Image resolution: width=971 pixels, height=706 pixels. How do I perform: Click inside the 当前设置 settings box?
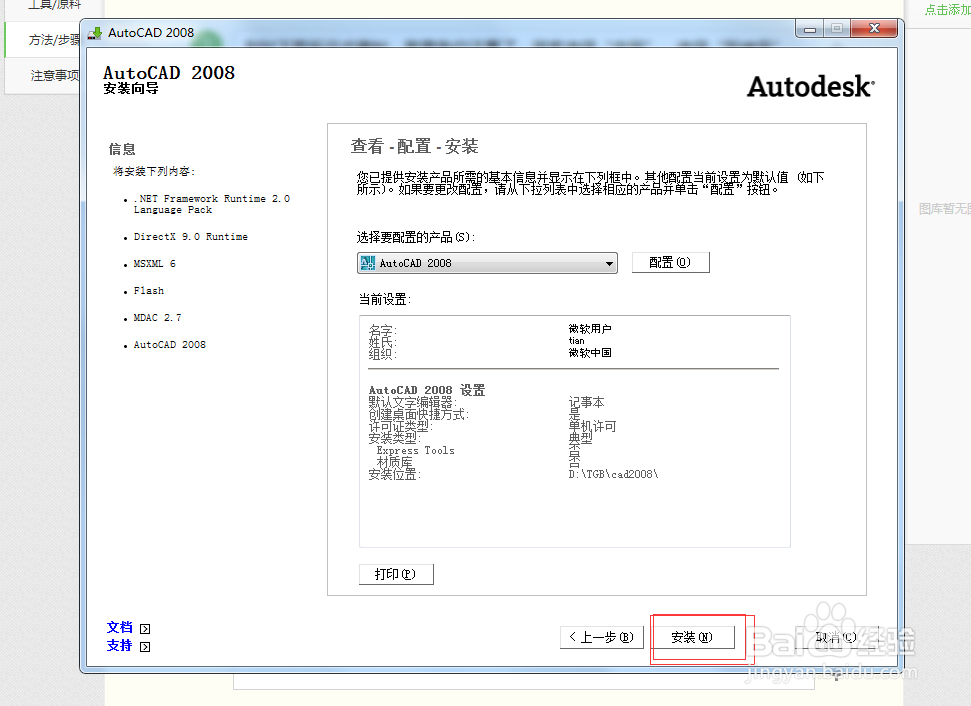tap(575, 431)
